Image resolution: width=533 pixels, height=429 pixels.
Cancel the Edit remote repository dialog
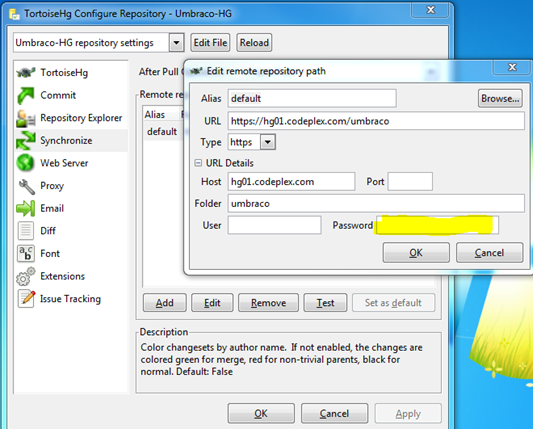(x=489, y=253)
